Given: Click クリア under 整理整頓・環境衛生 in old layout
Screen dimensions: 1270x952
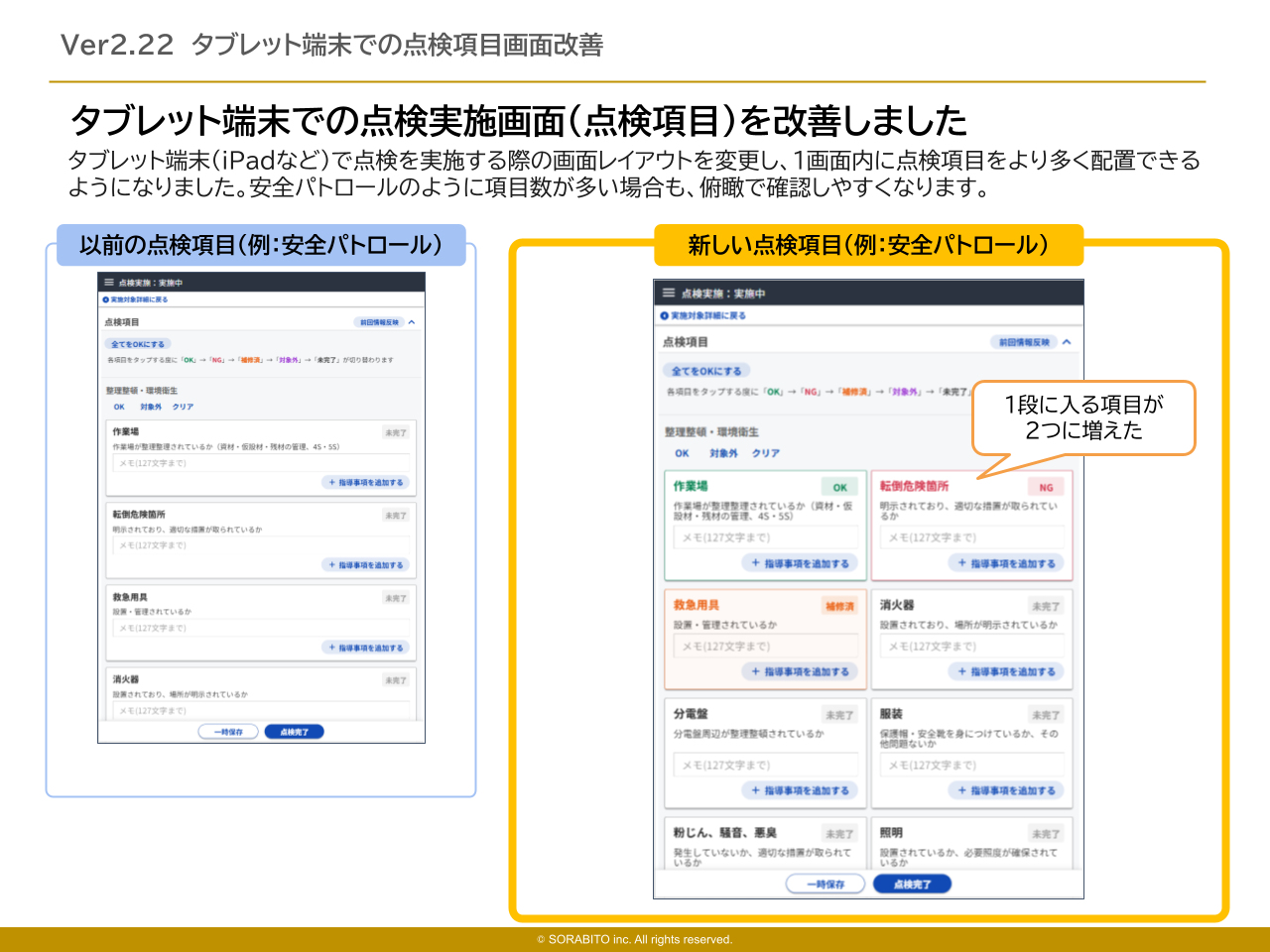Looking at the screenshot, I should pos(183,407).
